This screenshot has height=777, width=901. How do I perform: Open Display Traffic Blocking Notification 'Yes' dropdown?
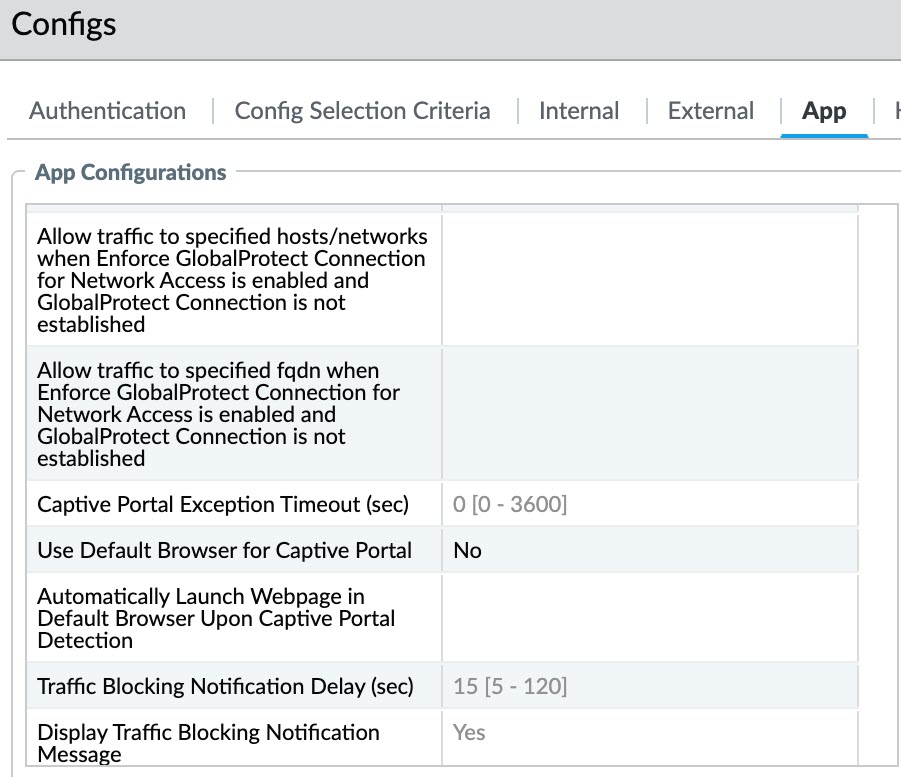649,733
